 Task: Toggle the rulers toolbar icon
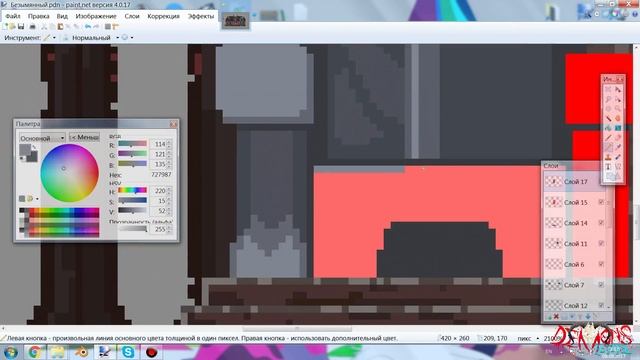(x=116, y=27)
